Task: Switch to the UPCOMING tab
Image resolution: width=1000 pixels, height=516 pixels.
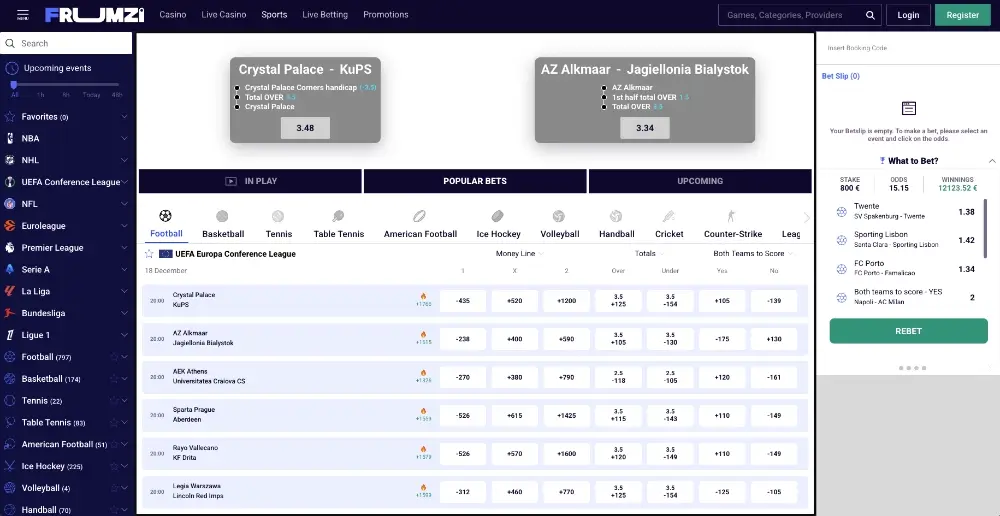Action: coord(700,181)
